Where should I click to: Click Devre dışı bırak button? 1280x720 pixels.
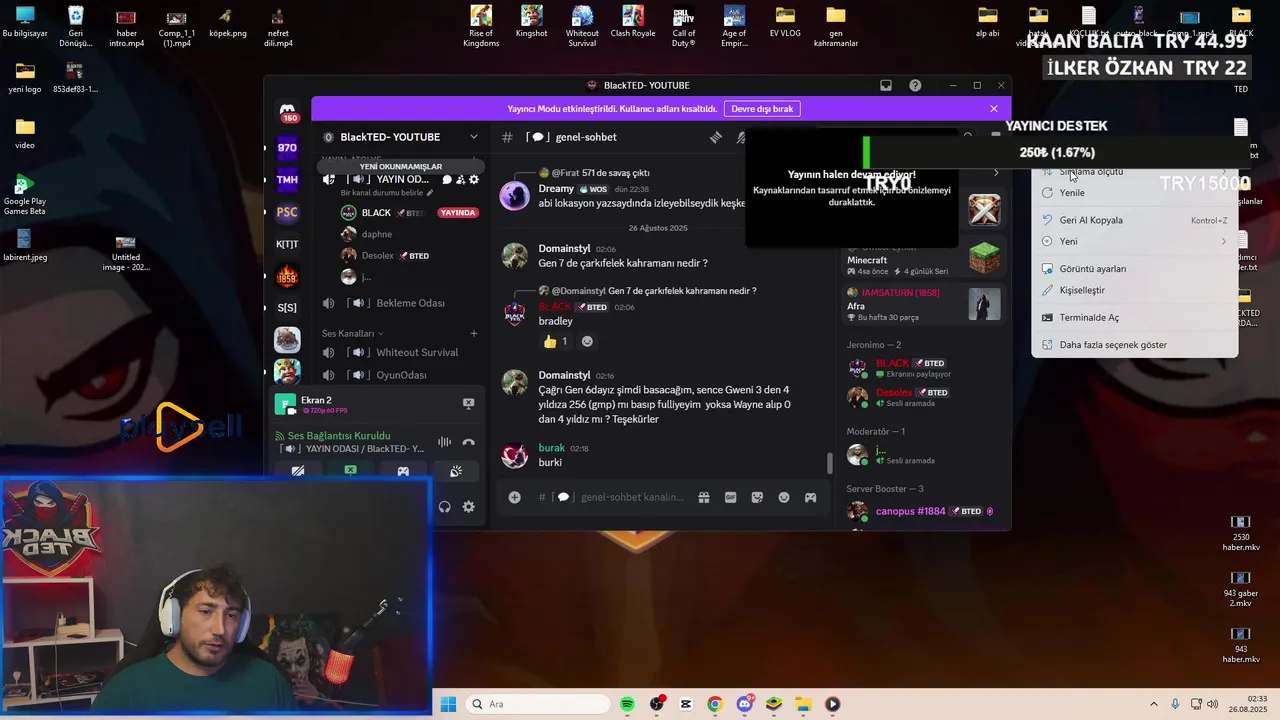(x=764, y=108)
